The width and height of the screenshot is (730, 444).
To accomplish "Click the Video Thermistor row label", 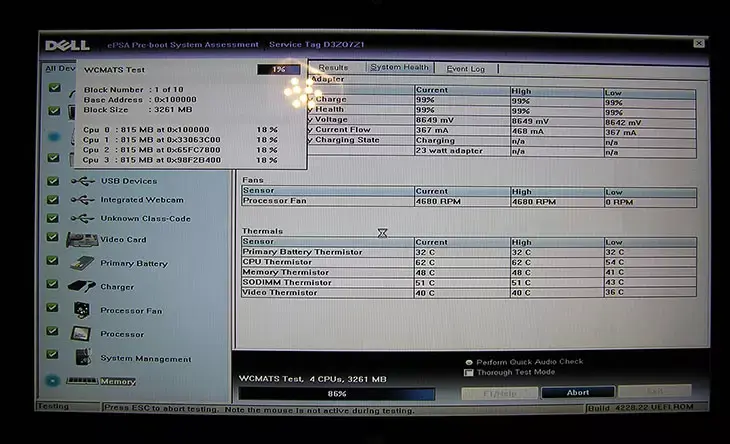I will click(279, 293).
